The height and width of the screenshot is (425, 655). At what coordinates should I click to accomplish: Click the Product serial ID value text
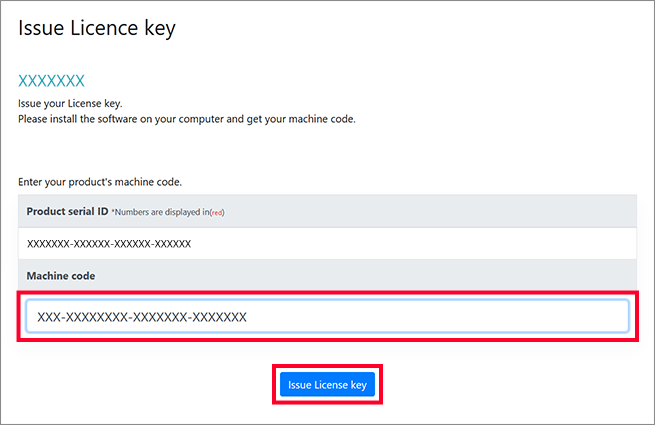(x=109, y=243)
